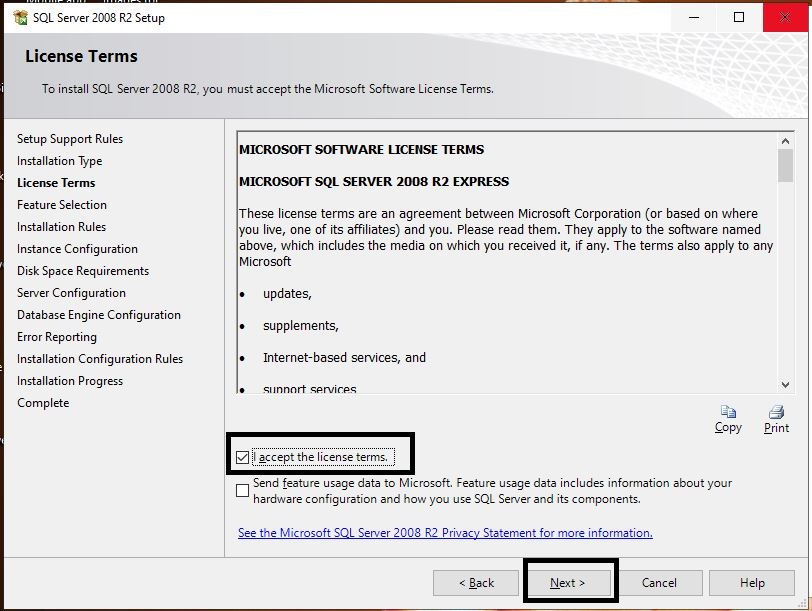
Task: Click the Print icon for license terms
Action: coord(776,412)
